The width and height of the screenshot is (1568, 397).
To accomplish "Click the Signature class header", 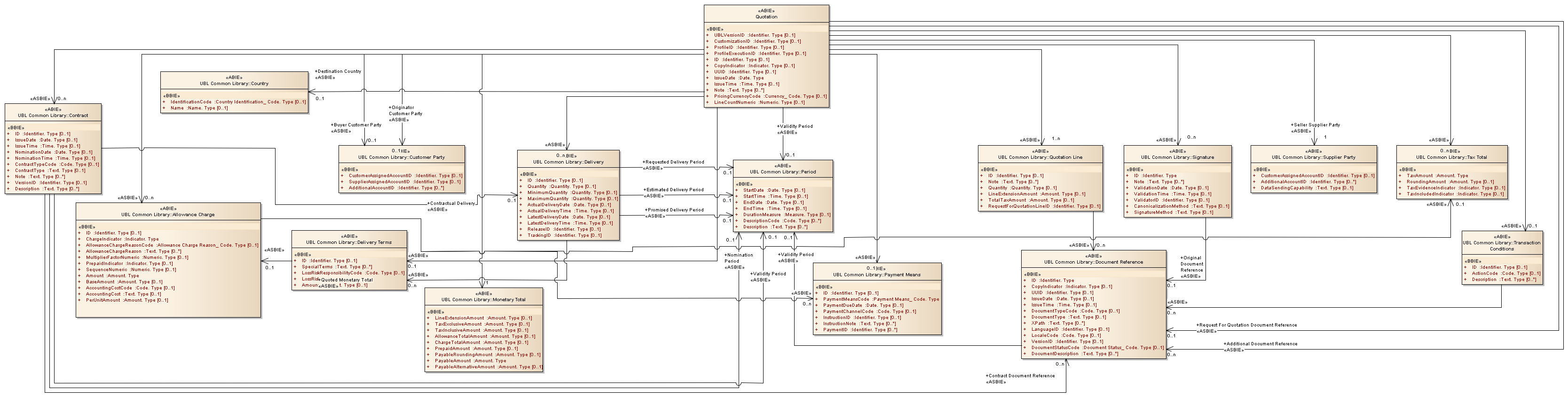I will click(1177, 157).
